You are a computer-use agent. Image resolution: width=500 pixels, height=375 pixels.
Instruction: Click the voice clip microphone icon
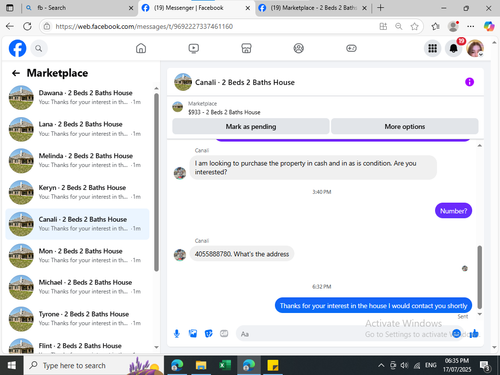tap(177, 333)
